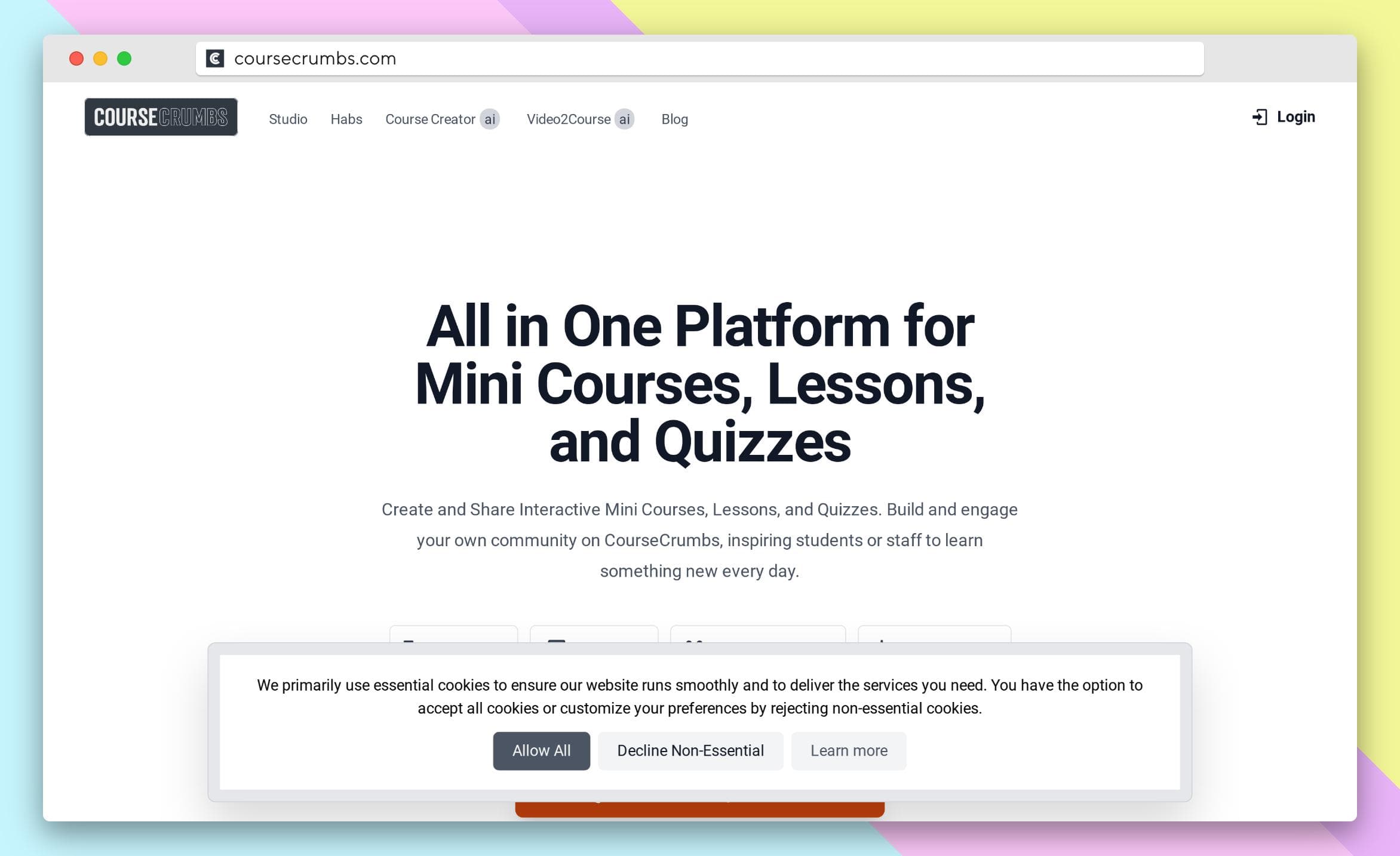Navigate to the Studio menu item
This screenshot has width=1400, height=856.
tap(288, 118)
